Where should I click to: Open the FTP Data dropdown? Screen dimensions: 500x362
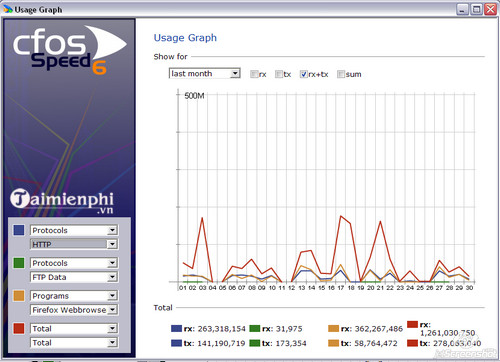tap(74, 277)
